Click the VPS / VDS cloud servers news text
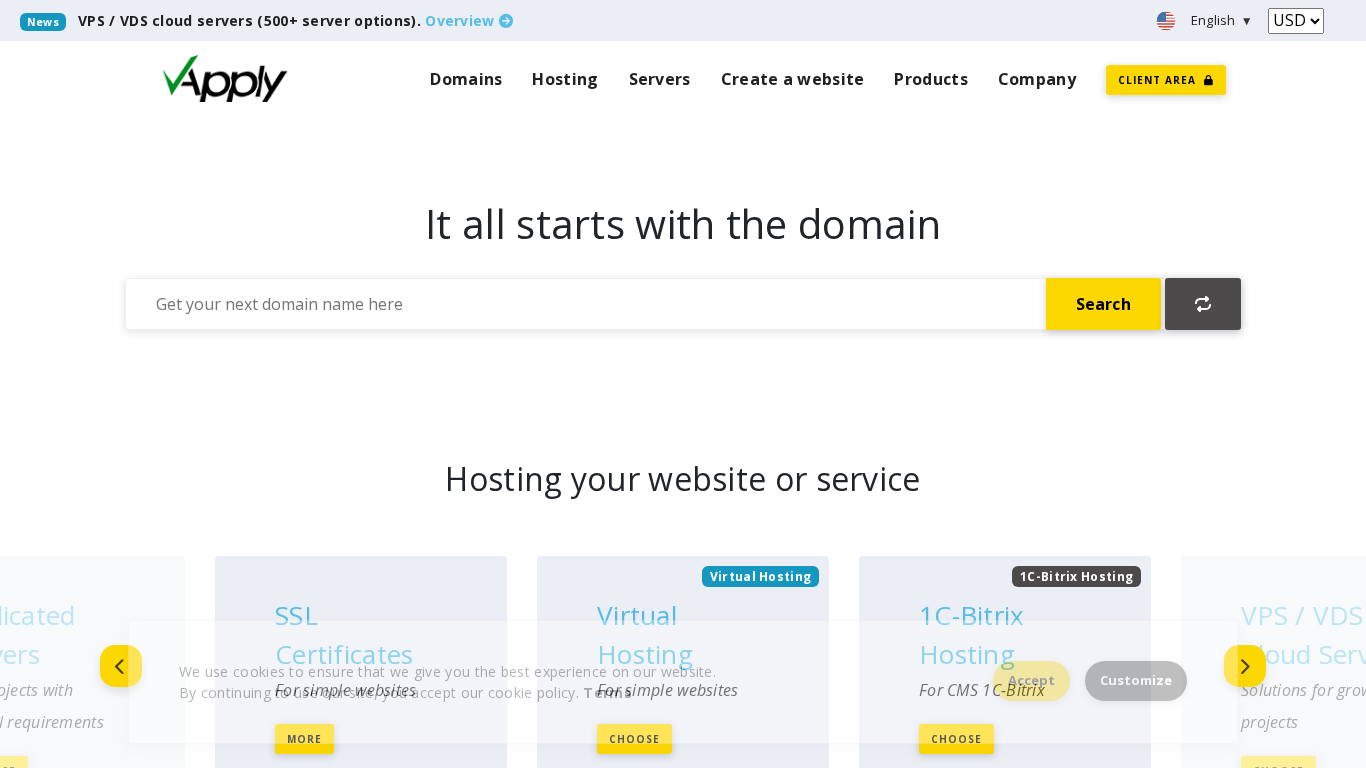The height and width of the screenshot is (768, 1366). pyautogui.click(x=249, y=21)
